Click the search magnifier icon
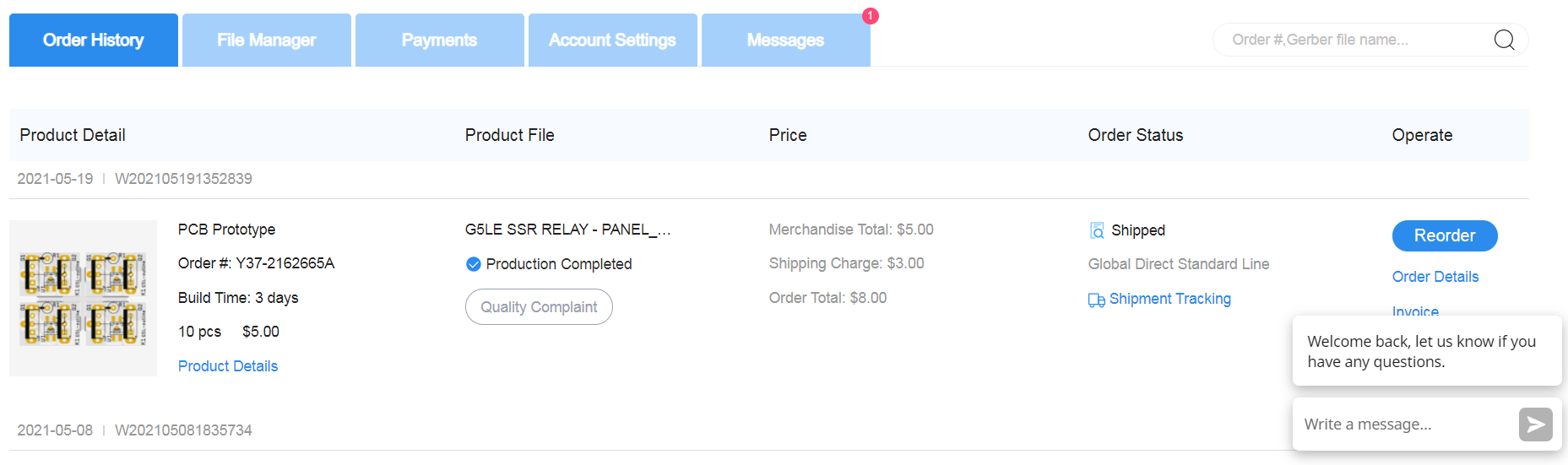Image resolution: width=1568 pixels, height=465 pixels. point(1504,40)
